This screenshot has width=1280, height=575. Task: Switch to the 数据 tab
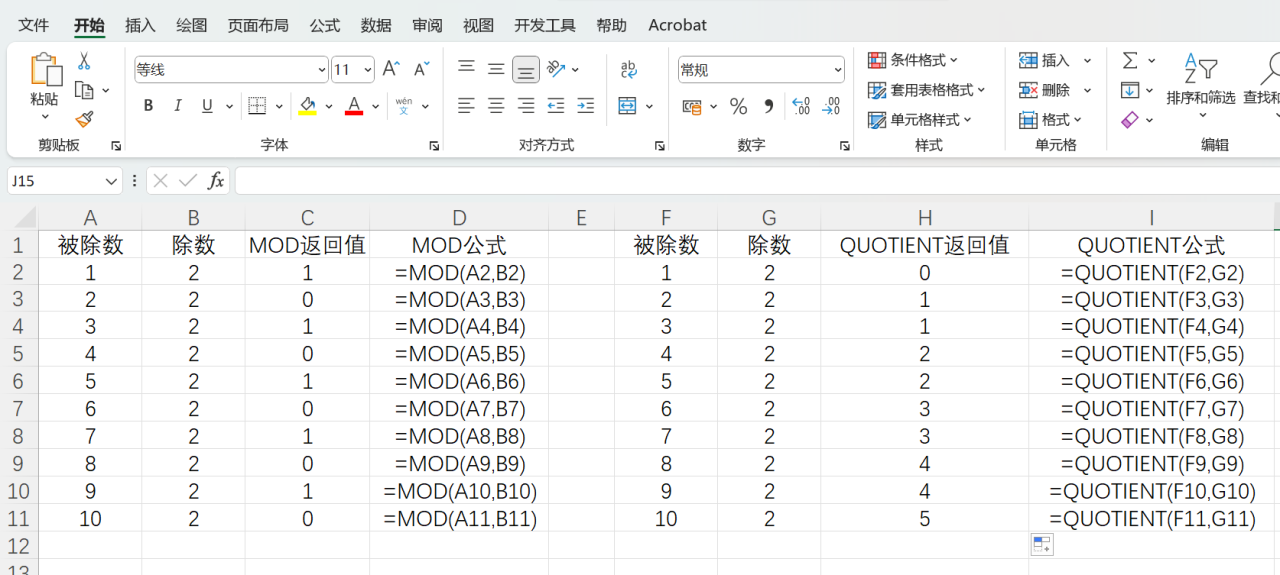376,25
